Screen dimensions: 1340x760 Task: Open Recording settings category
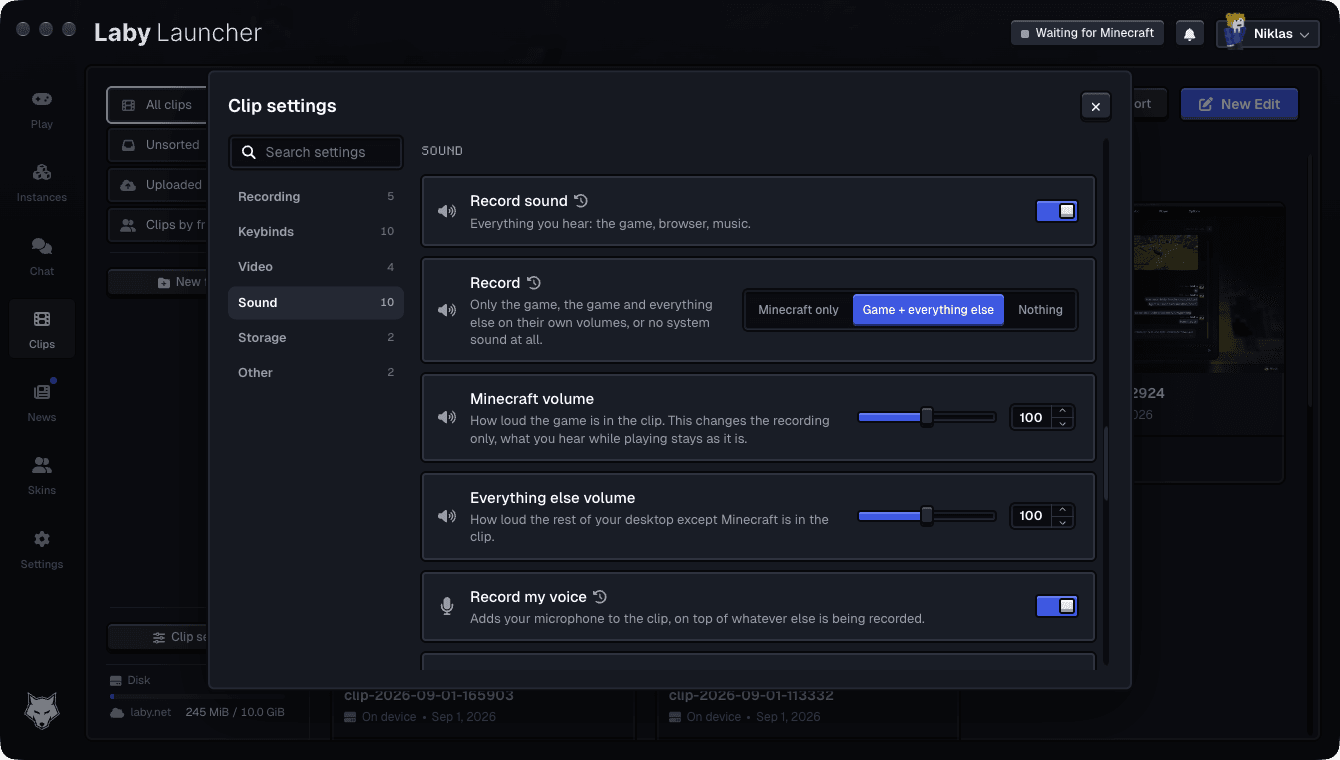(x=316, y=197)
